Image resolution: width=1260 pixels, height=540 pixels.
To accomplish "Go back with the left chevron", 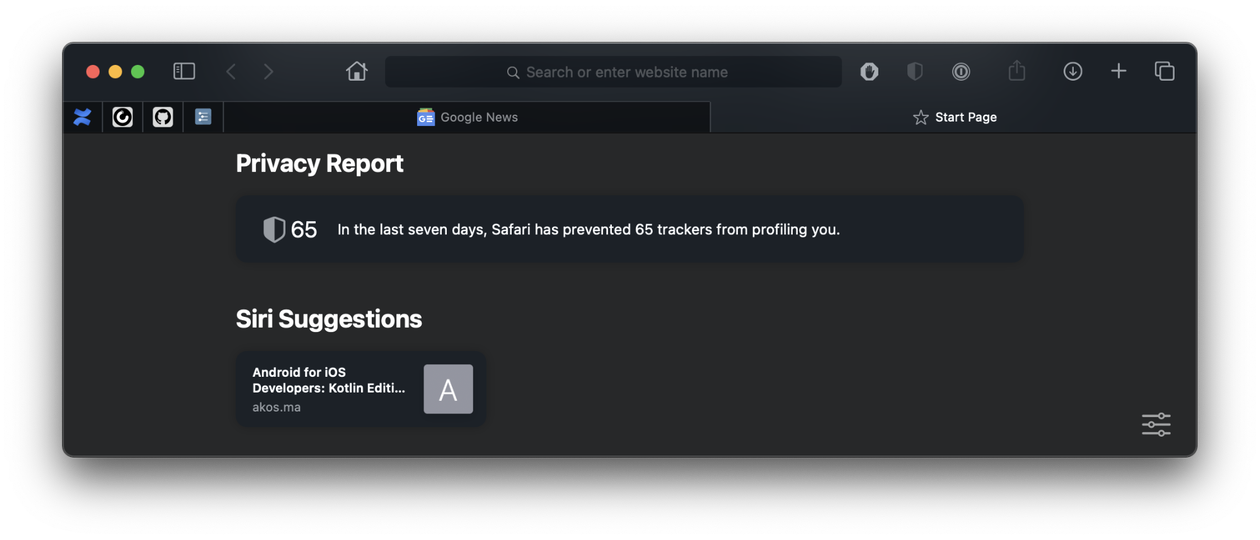I will (x=231, y=71).
